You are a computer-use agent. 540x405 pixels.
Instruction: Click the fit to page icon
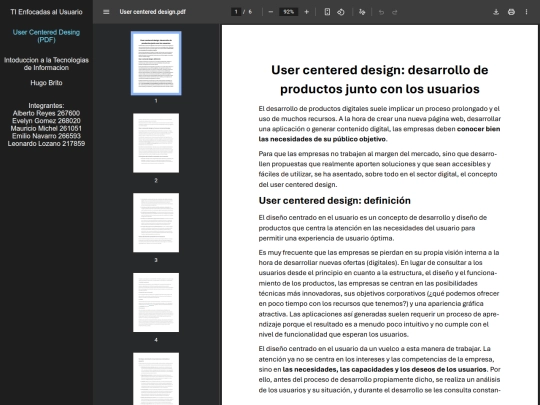327,12
